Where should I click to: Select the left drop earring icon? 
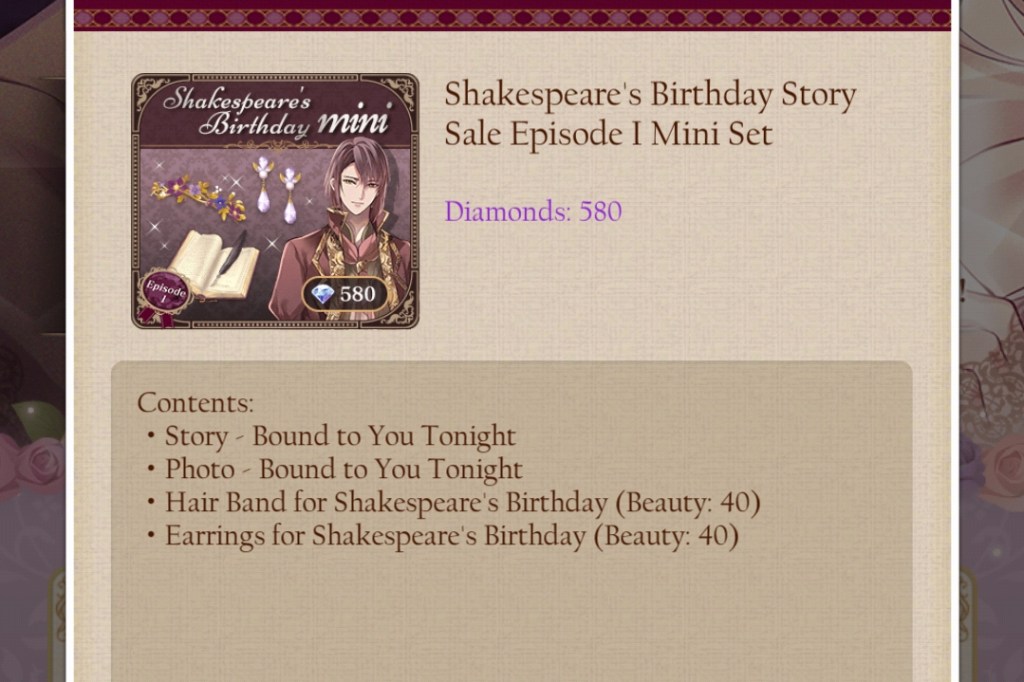263,183
